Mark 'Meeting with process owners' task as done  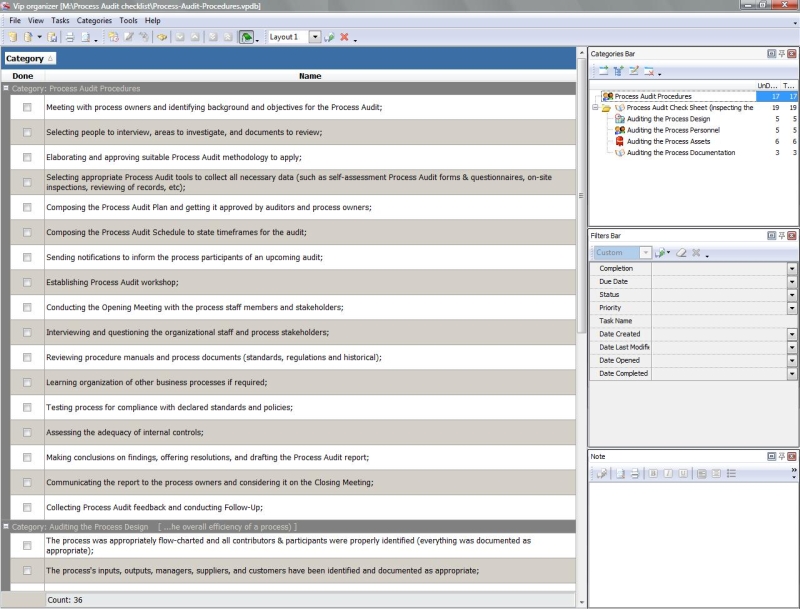(x=27, y=107)
